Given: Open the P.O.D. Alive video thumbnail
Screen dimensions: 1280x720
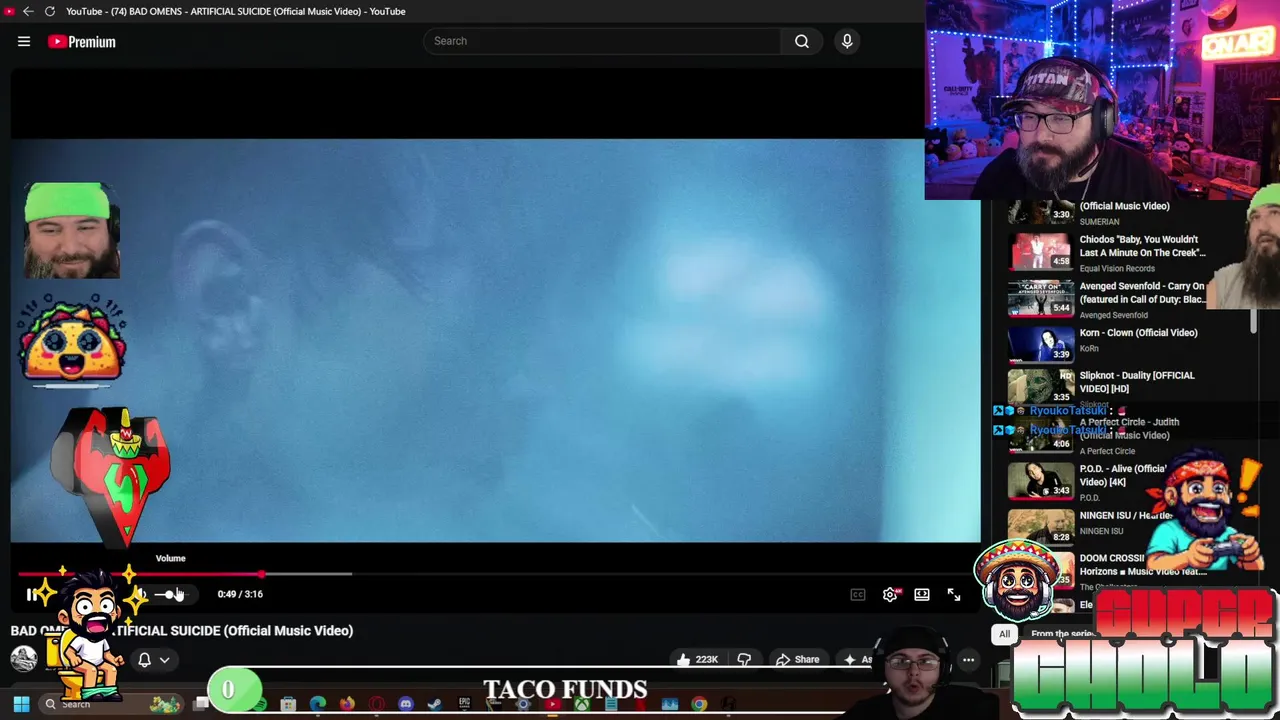Looking at the screenshot, I should pyautogui.click(x=1040, y=480).
